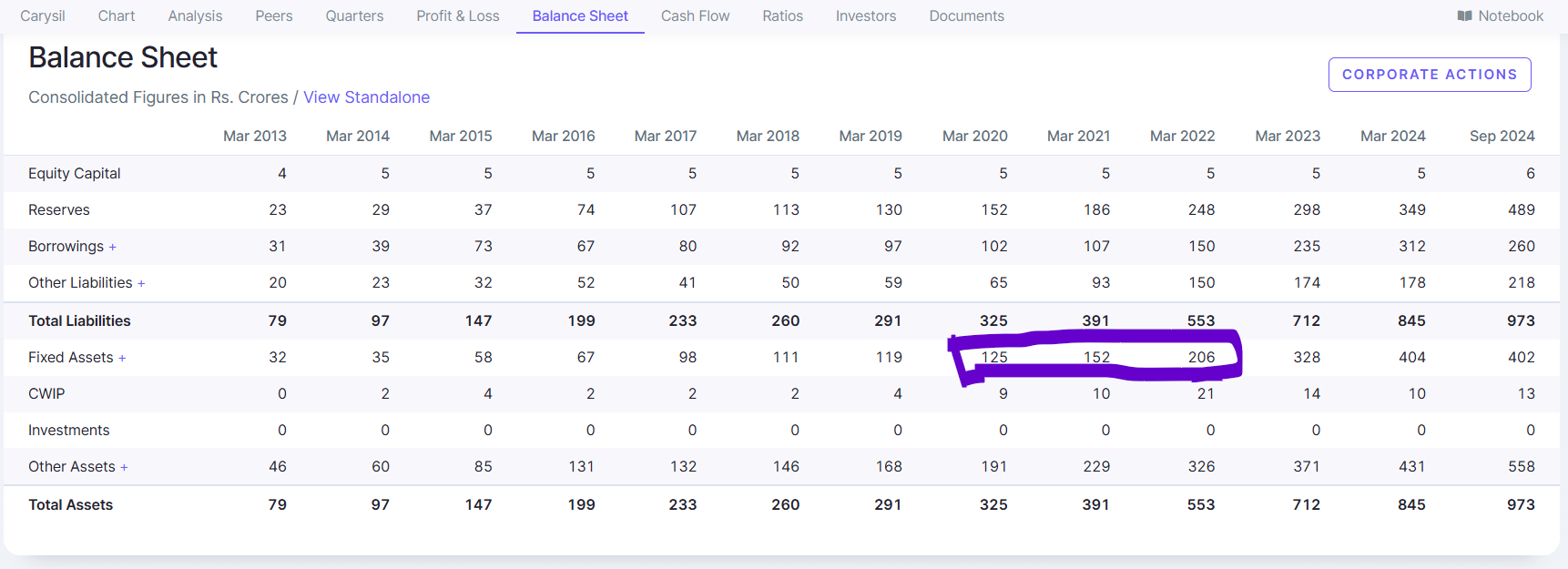Expand the Fixed Assets row breakdown

click(122, 358)
